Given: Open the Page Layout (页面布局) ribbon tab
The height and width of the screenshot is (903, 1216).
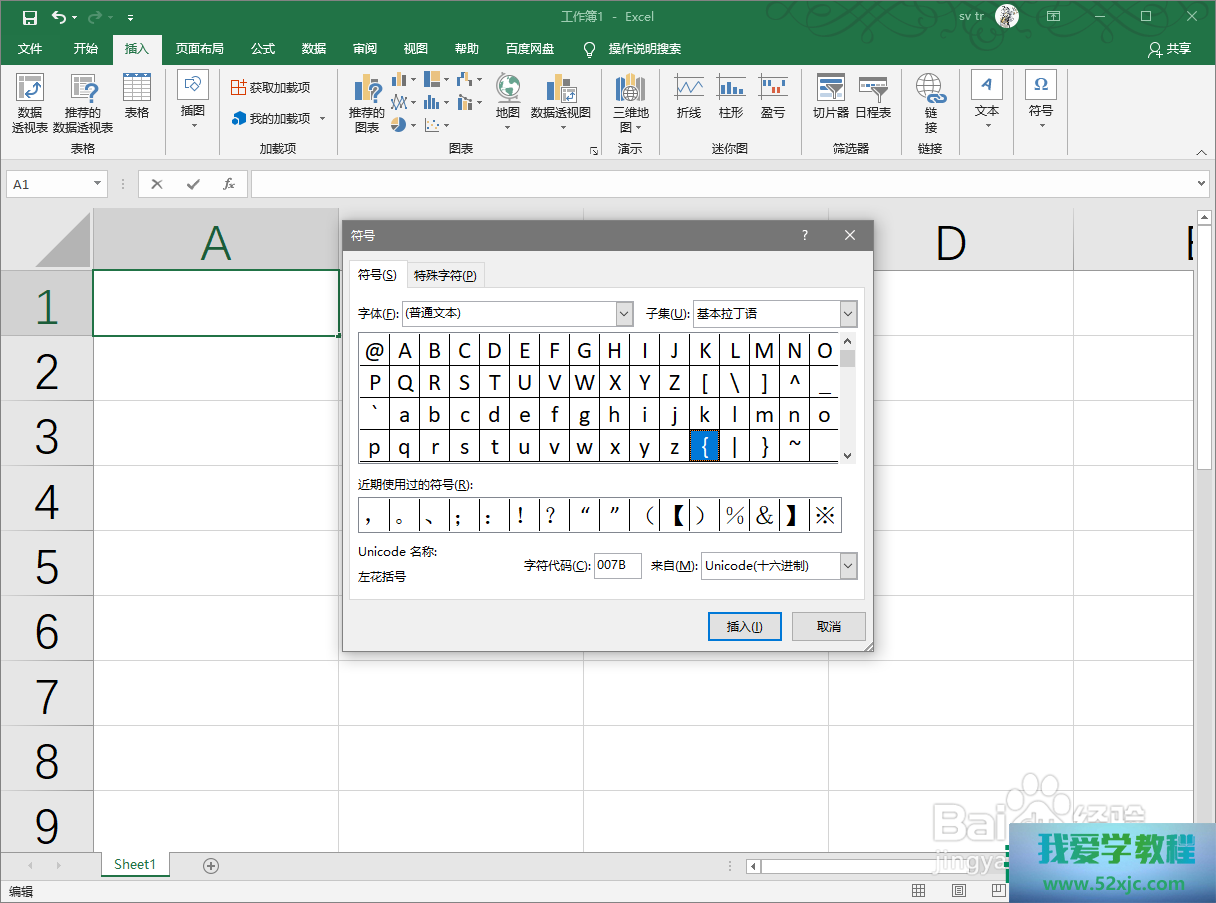Looking at the screenshot, I should point(200,48).
